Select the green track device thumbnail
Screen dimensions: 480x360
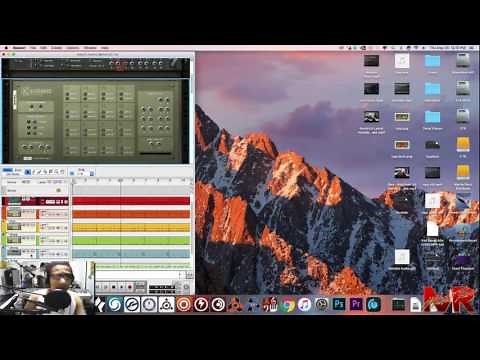pyautogui.click(x=14, y=239)
